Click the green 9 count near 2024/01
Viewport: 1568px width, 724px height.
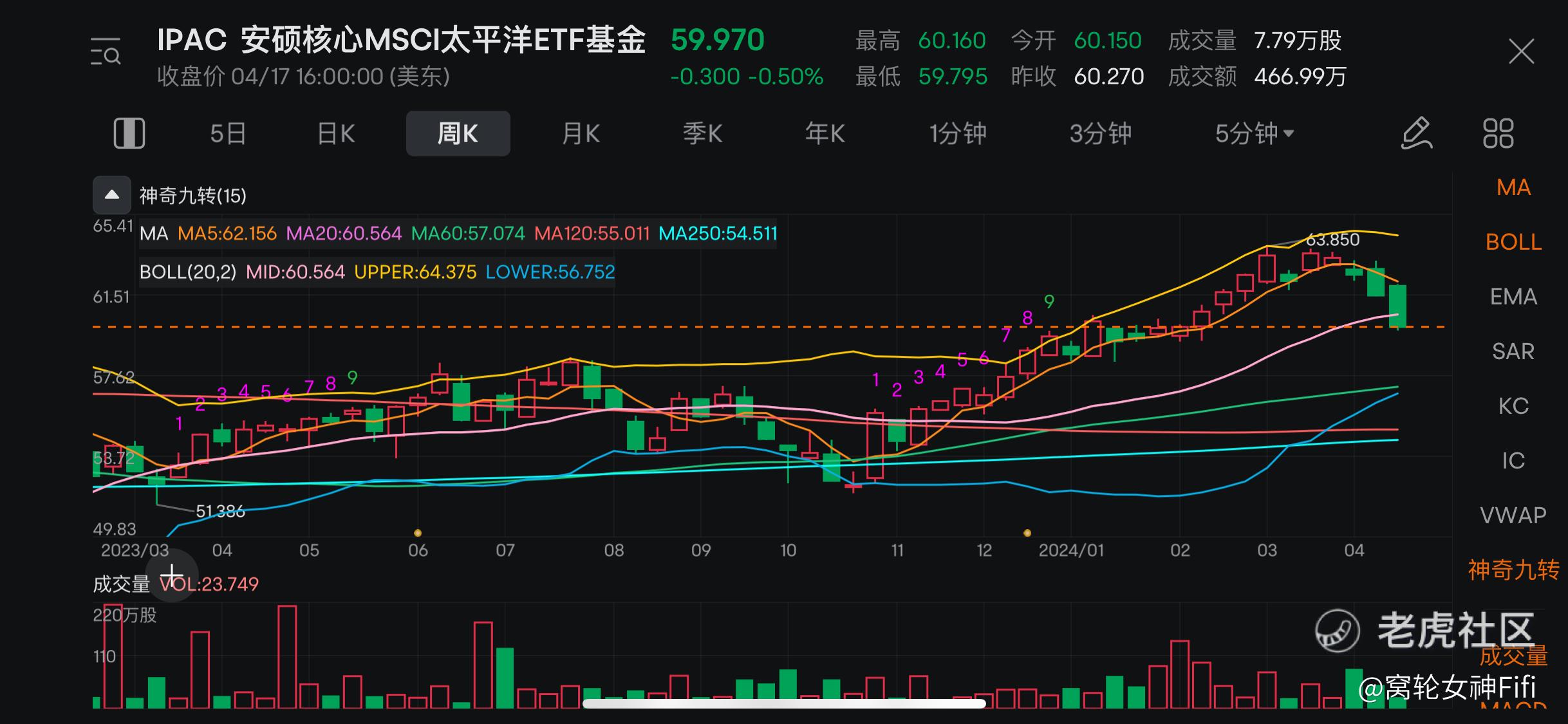pyautogui.click(x=1049, y=301)
